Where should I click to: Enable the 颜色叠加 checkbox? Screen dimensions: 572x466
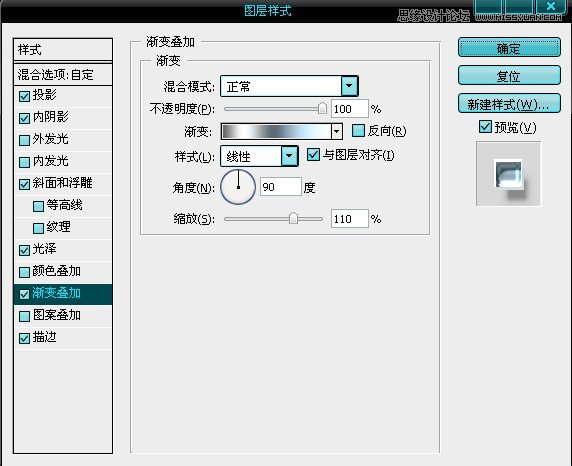click(24, 272)
